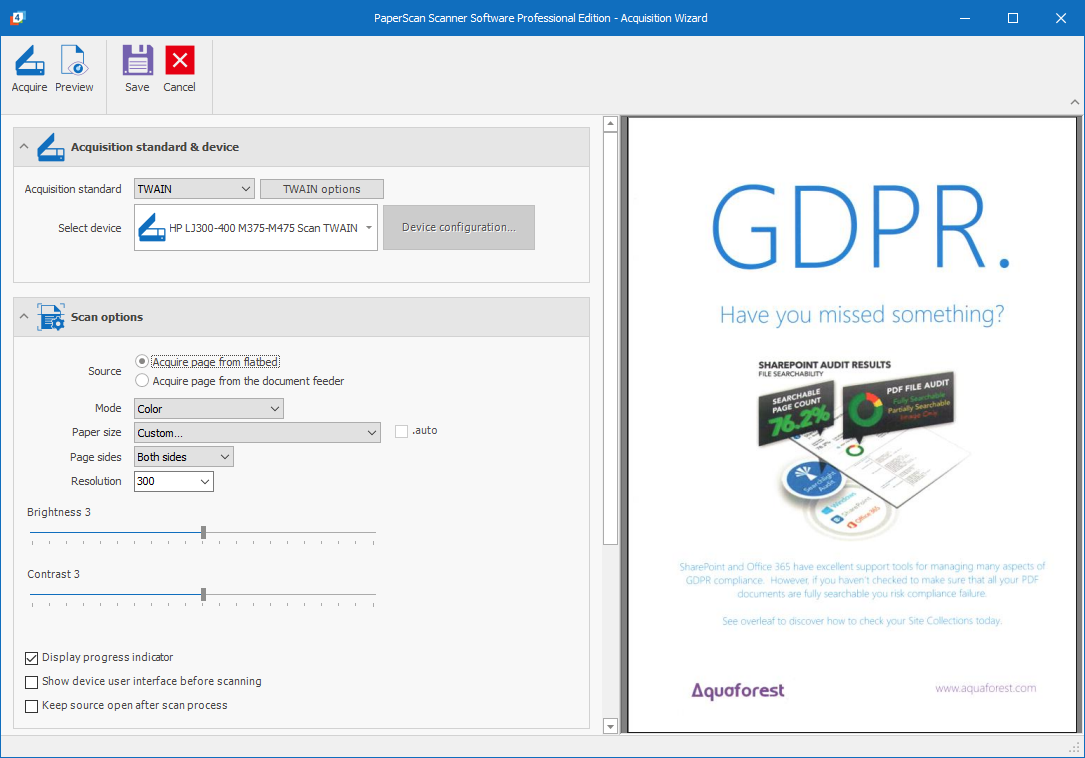Close the PaperScan window
1085x758 pixels.
pyautogui.click(x=1060, y=18)
